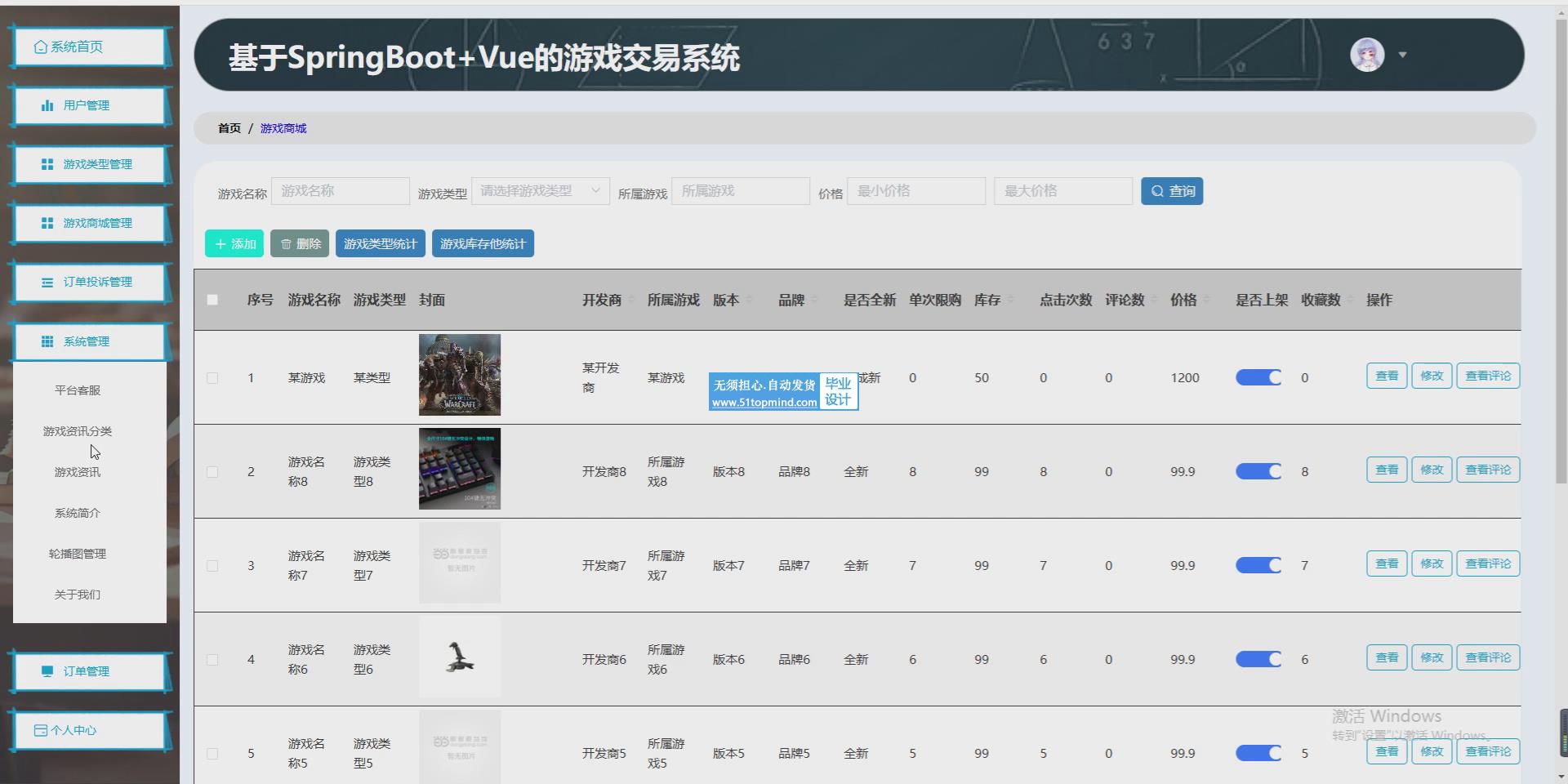Click the list icon beside 订单投诉管理
The width and height of the screenshot is (1568, 784).
(x=47, y=283)
